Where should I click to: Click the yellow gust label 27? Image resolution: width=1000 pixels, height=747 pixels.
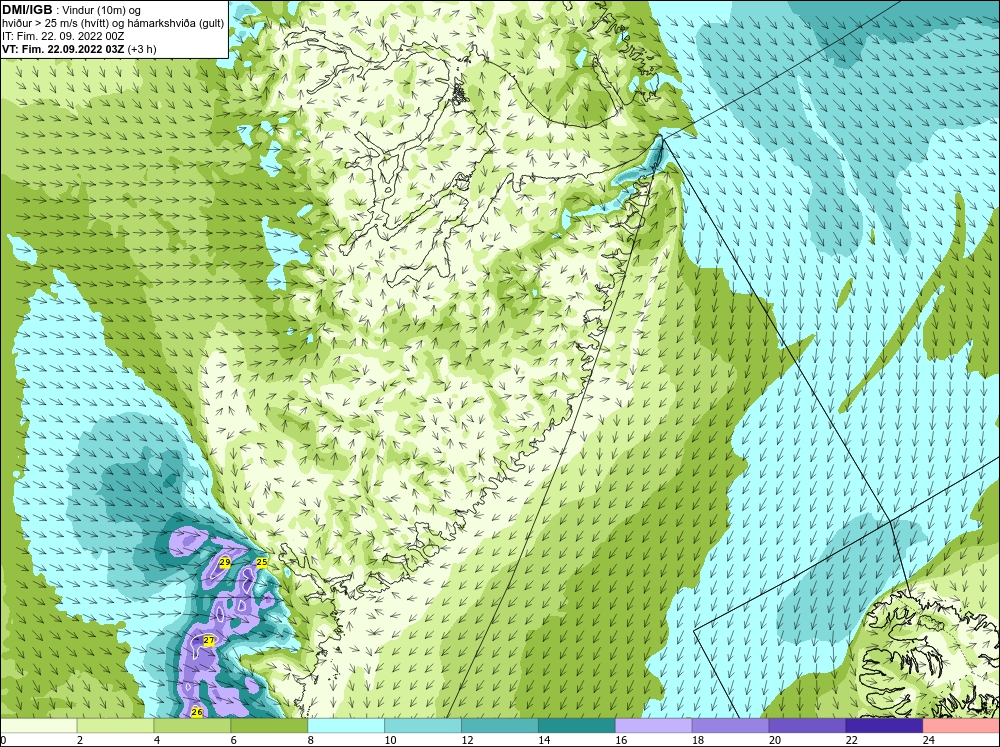pyautogui.click(x=209, y=640)
